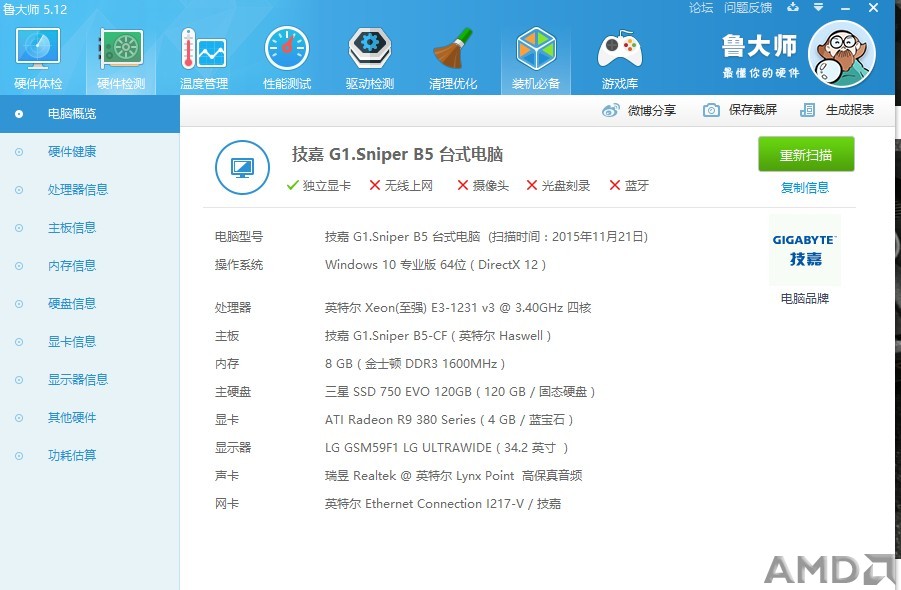Screen dimensions: 901x590
Task: Select 内存信息 in the sidebar
Action: (90, 265)
